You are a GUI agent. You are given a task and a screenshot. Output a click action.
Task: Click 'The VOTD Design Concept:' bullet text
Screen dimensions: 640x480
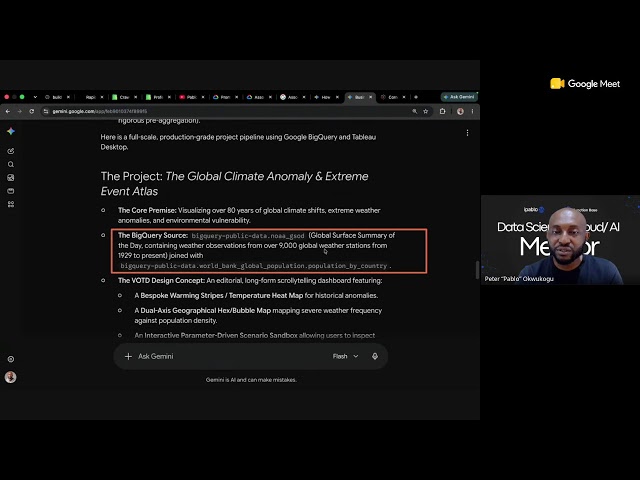[161, 281]
